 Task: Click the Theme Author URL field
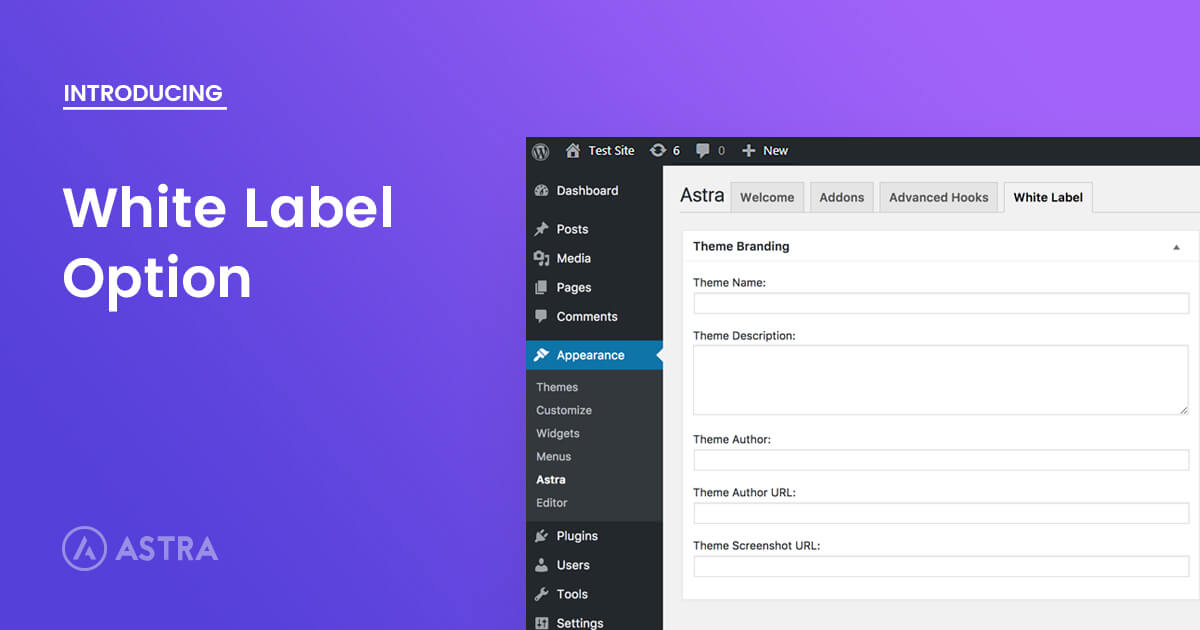pyautogui.click(x=941, y=513)
